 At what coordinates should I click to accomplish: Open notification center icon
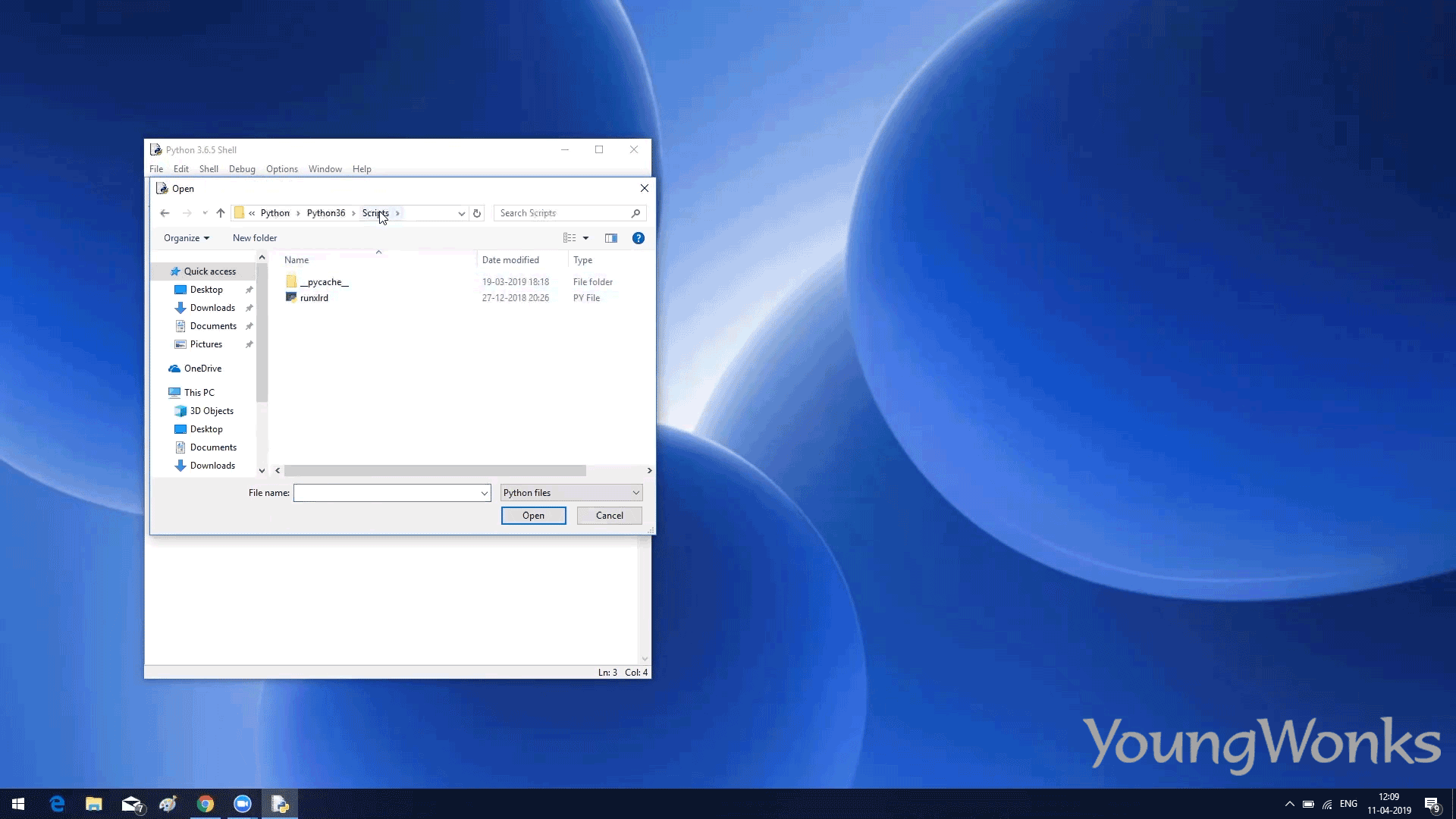coord(1432,805)
